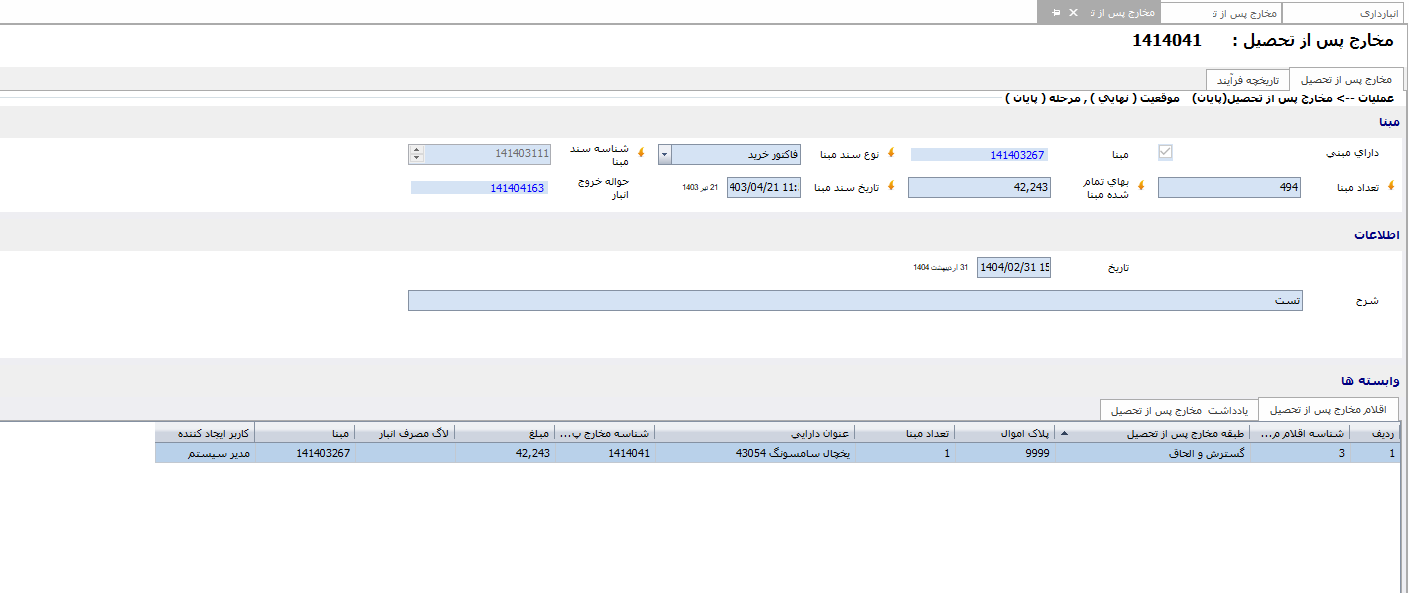Click lightning icon beside شناسه سند مبنا
Viewport: 1409px width, 593px height.
pyautogui.click(x=641, y=154)
